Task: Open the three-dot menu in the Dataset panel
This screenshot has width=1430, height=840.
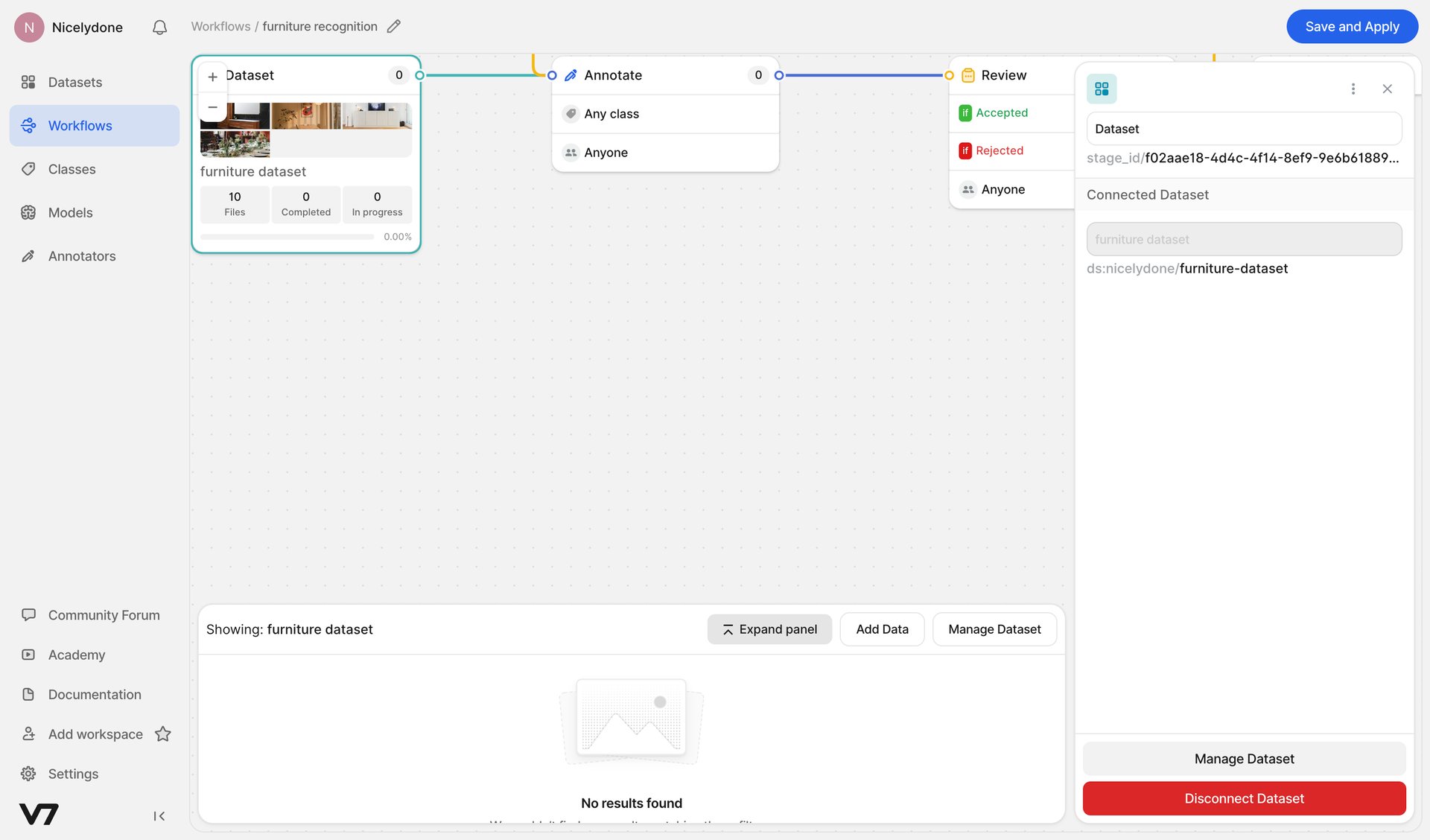Action: click(x=1353, y=88)
